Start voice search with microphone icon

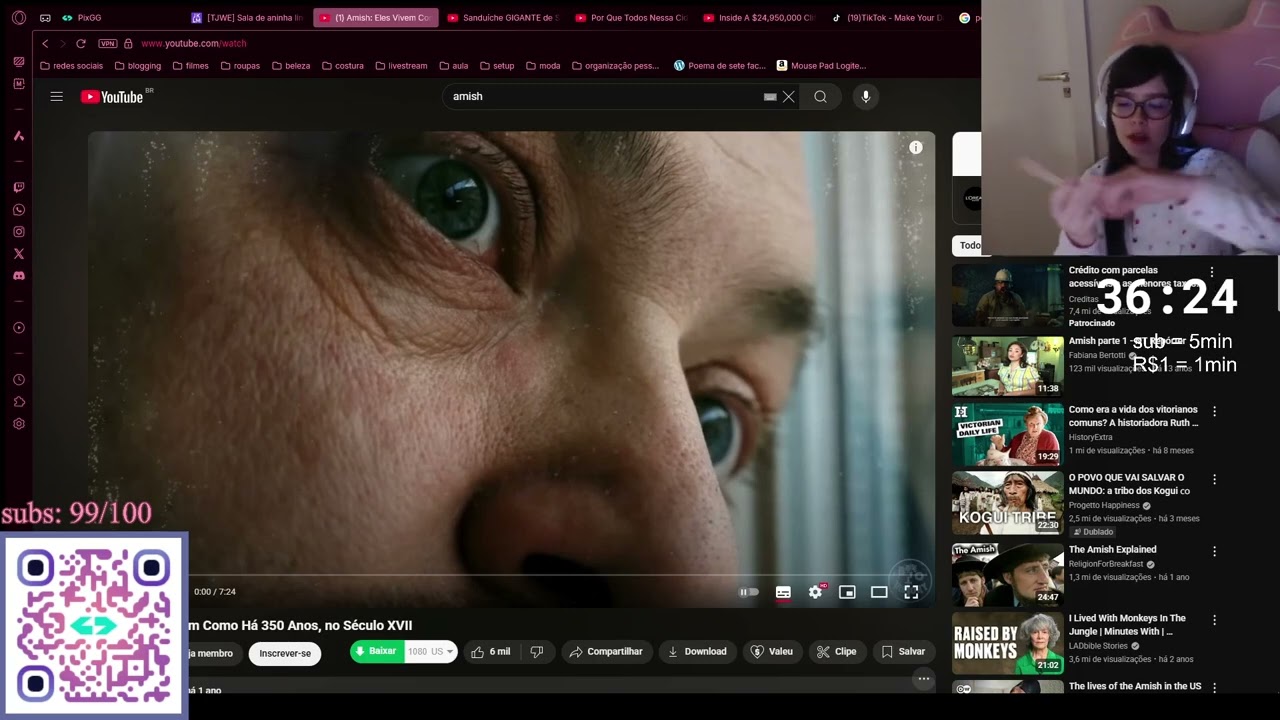[x=866, y=97]
